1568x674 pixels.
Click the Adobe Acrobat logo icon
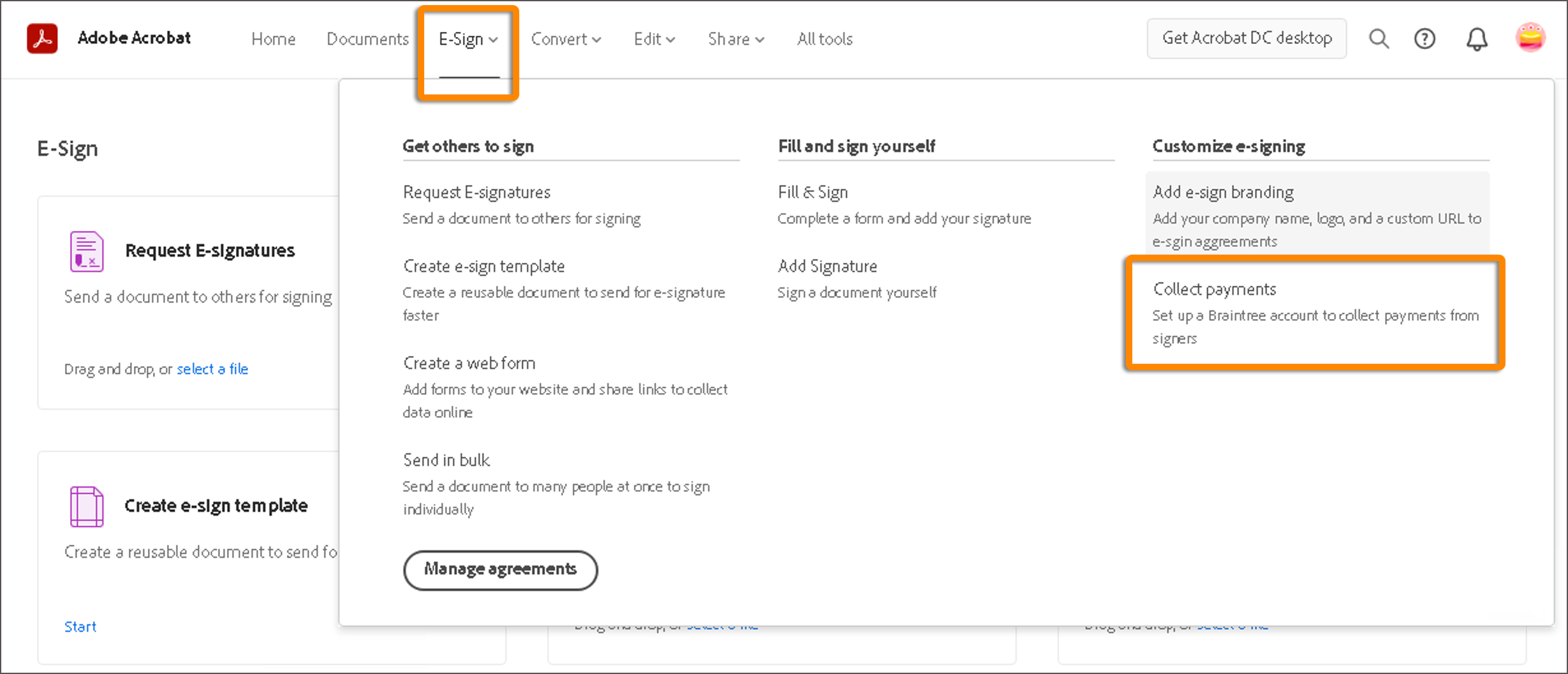coord(42,38)
